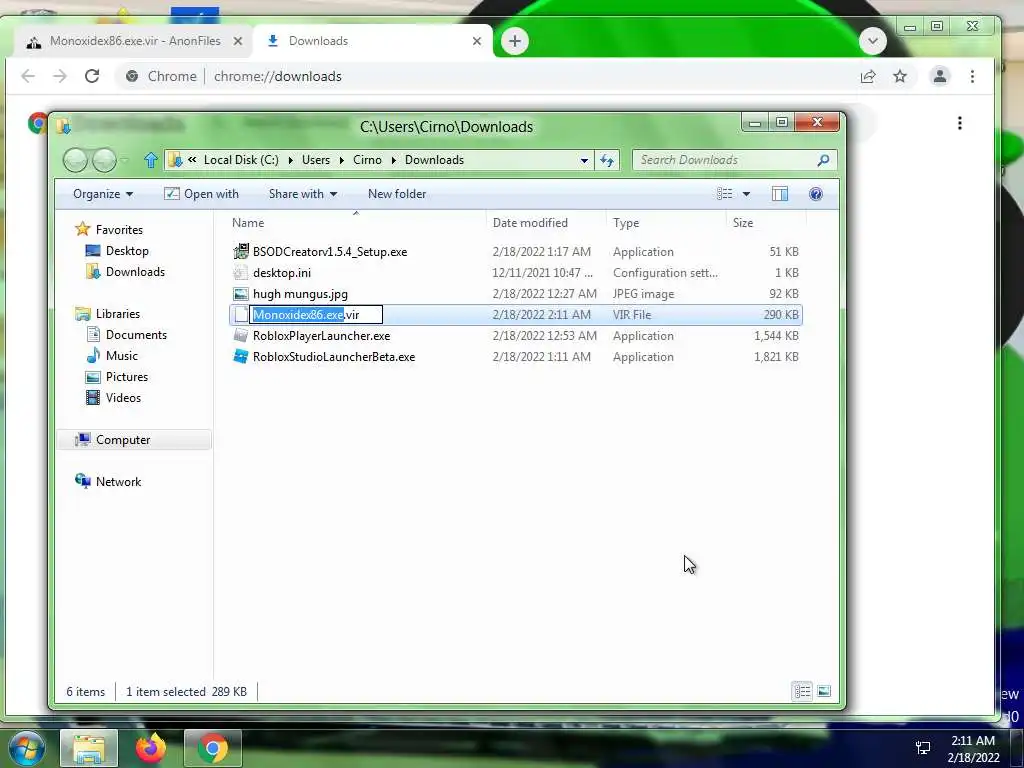This screenshot has height=768, width=1024.
Task: Open Explorer help with the question icon
Action: (816, 194)
